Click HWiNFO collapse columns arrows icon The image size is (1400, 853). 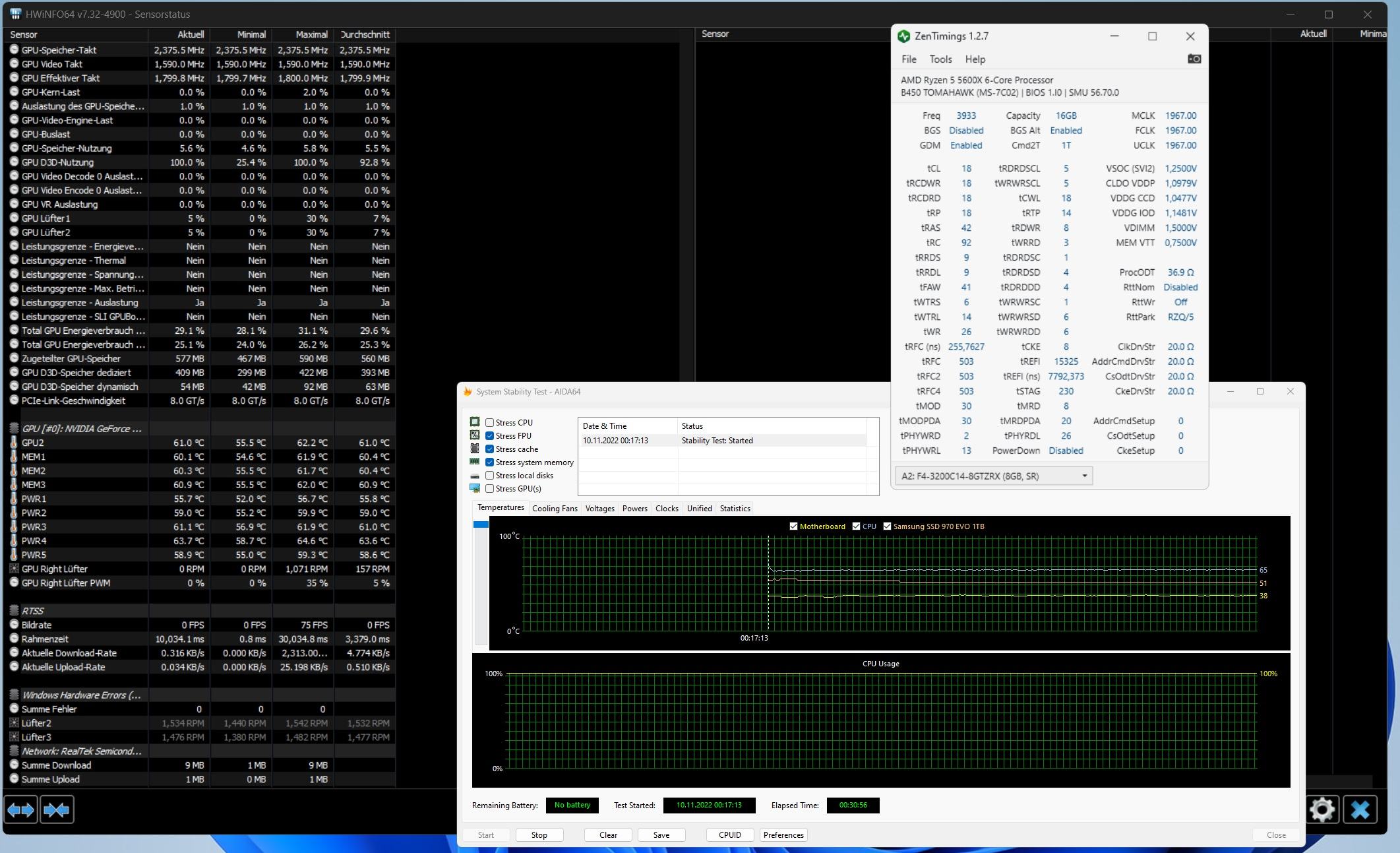pyautogui.click(x=57, y=809)
